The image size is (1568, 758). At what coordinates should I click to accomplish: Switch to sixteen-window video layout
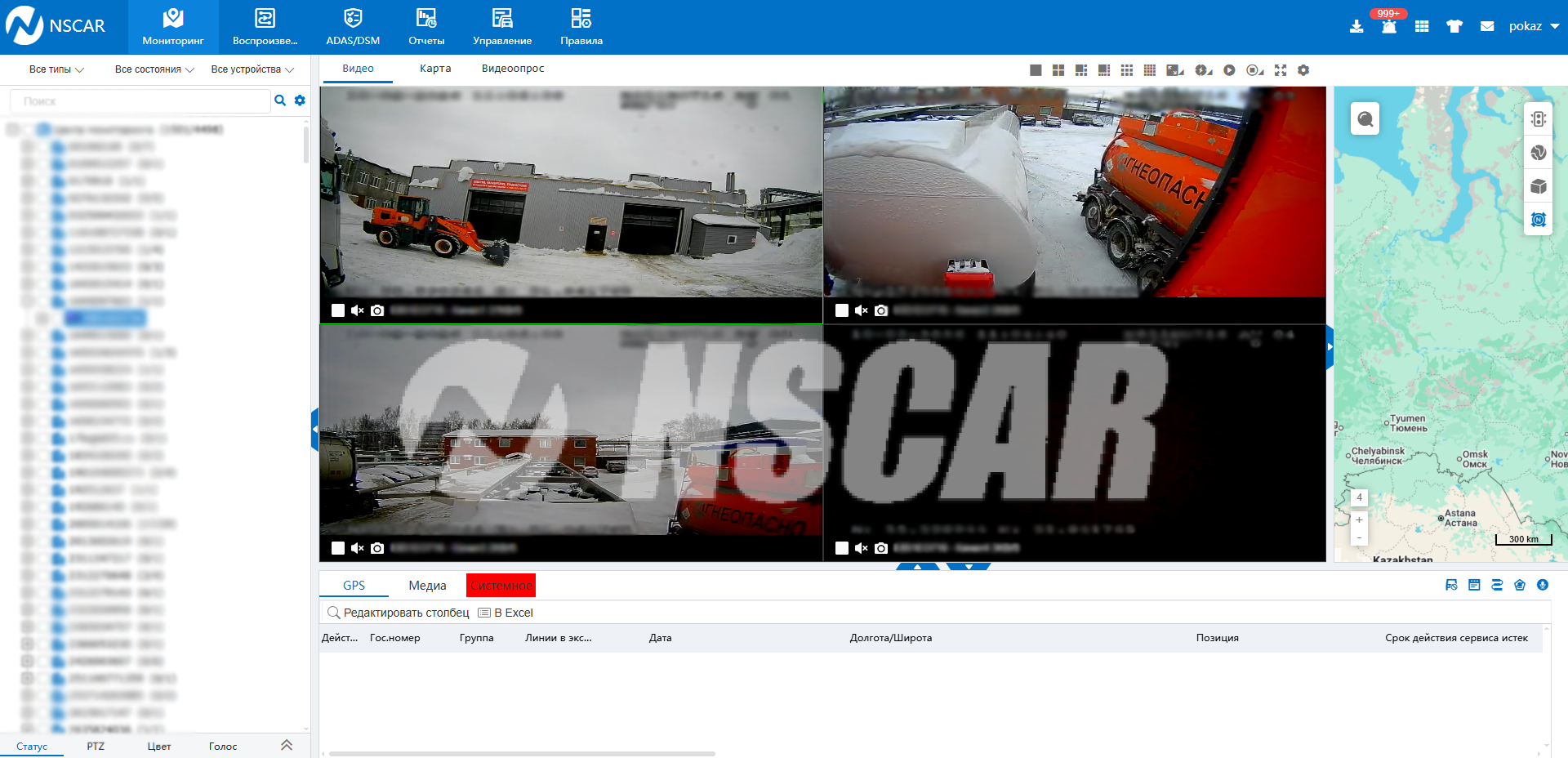1150,70
